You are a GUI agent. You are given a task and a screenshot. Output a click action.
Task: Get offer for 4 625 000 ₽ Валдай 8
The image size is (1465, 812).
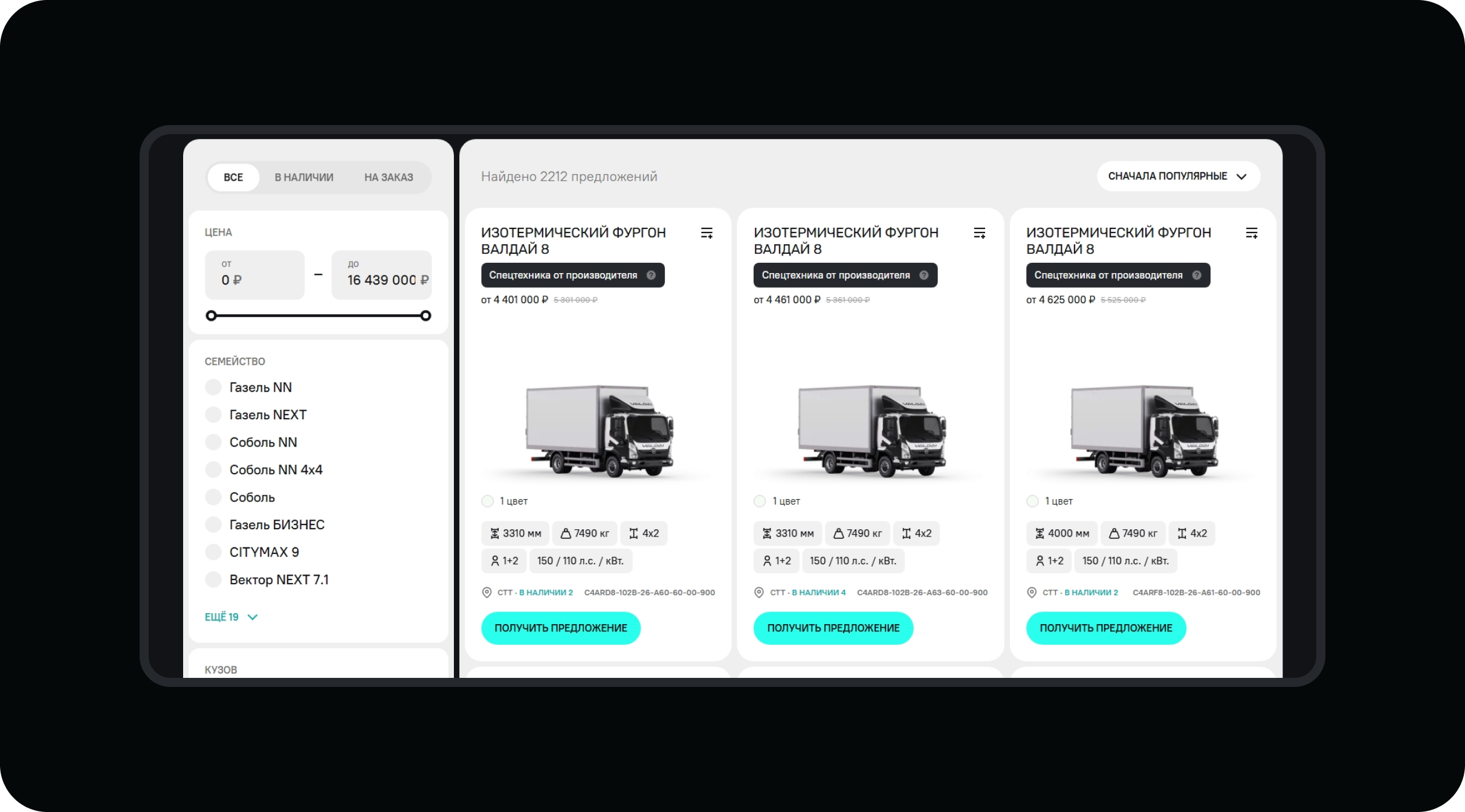(1106, 628)
